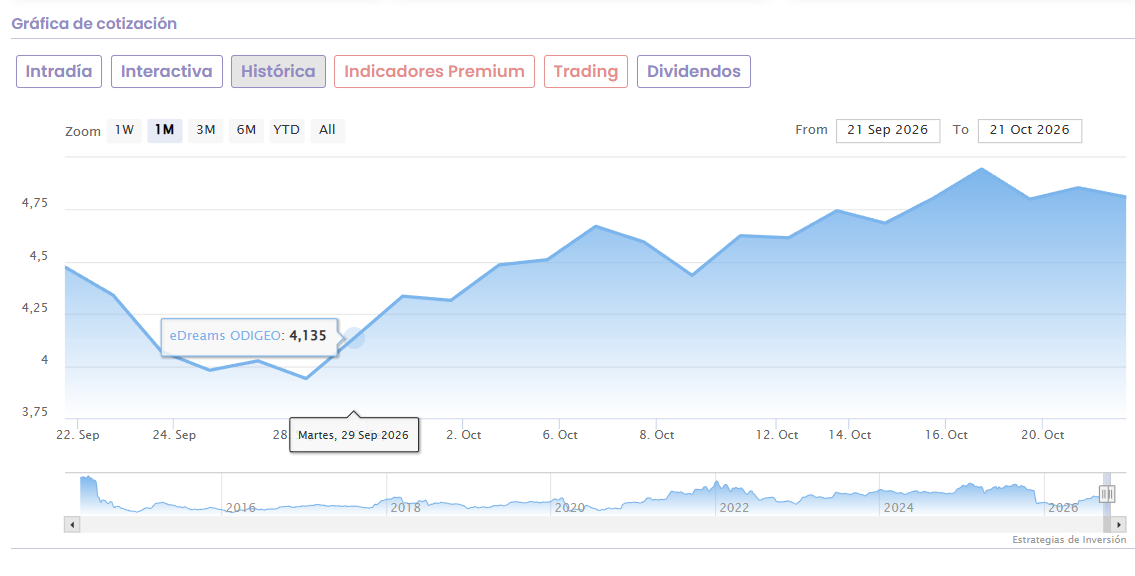This screenshot has height=576, width=1135.
Task: Click the '4,75' price axis label
Action: [x=34, y=204]
